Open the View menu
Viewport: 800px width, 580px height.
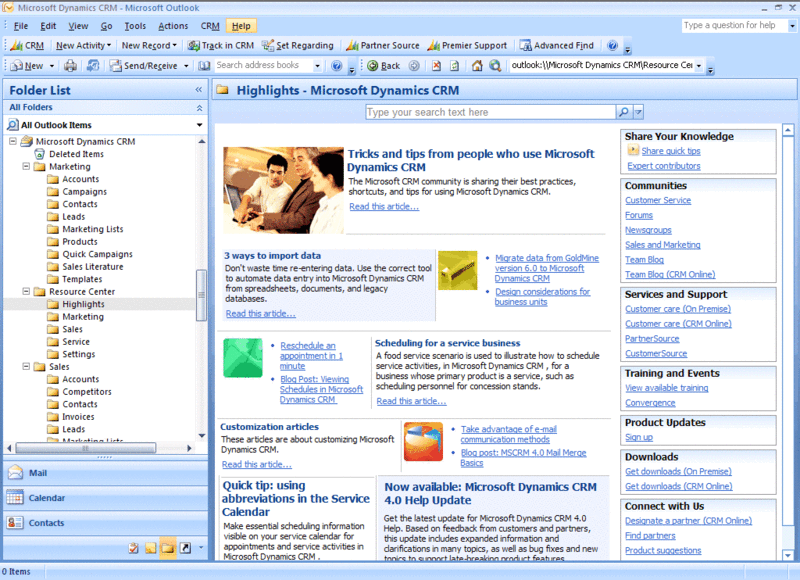pyautogui.click(x=78, y=26)
